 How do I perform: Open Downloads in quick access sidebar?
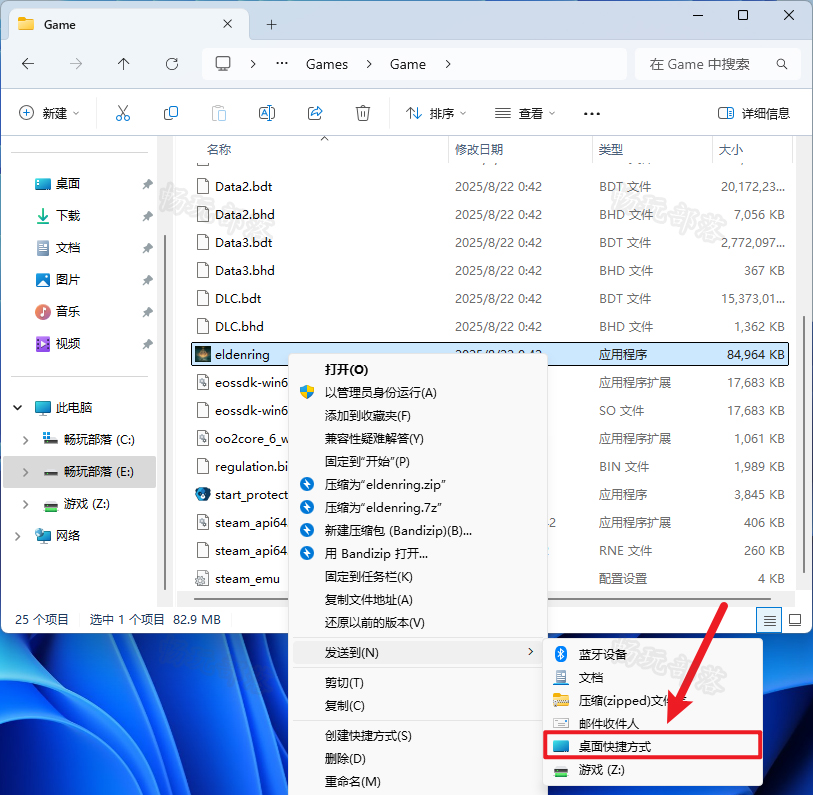[x=67, y=216]
